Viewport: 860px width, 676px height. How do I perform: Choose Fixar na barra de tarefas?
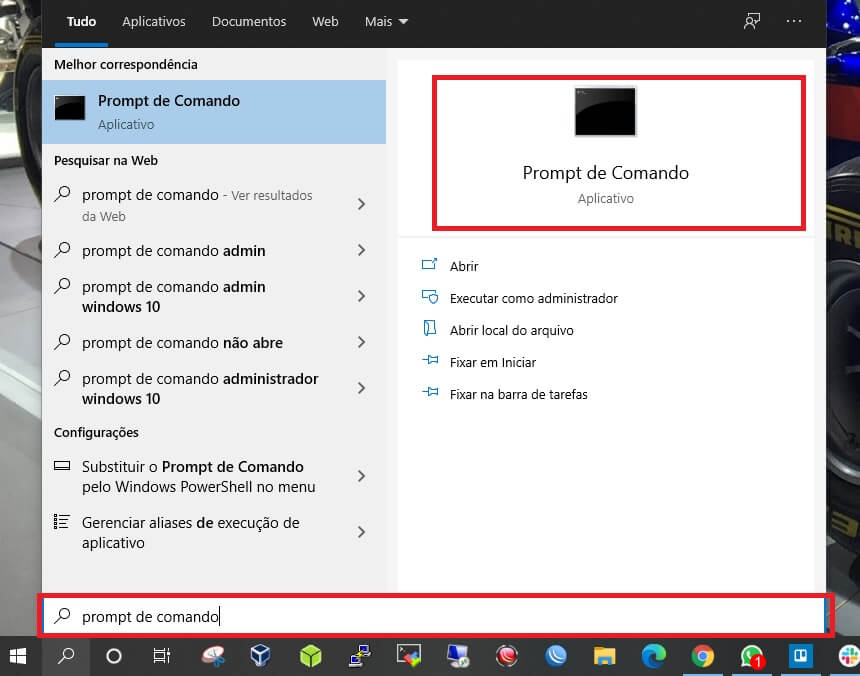tap(518, 394)
